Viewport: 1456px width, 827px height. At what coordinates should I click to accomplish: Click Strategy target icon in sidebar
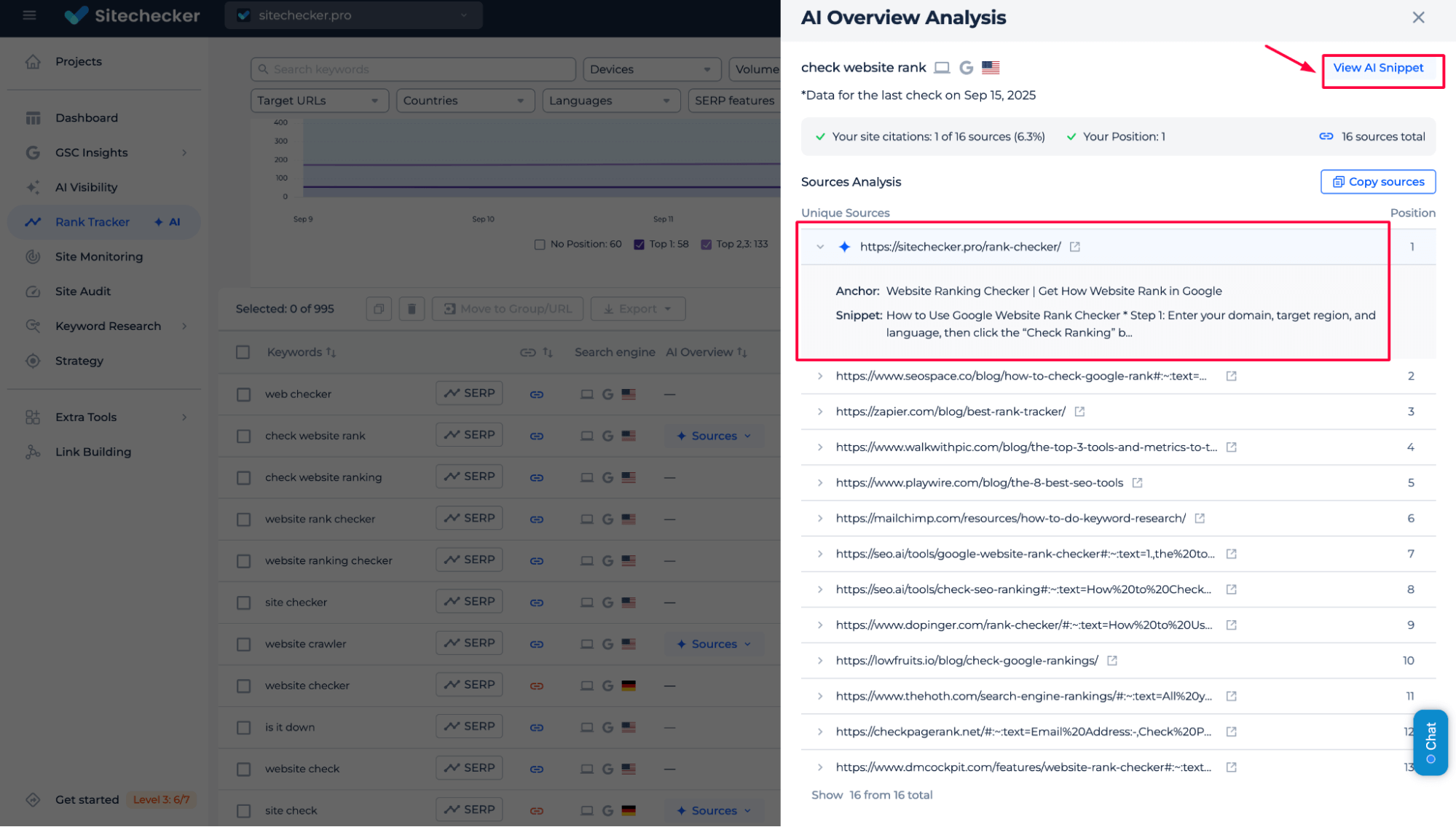coord(33,361)
